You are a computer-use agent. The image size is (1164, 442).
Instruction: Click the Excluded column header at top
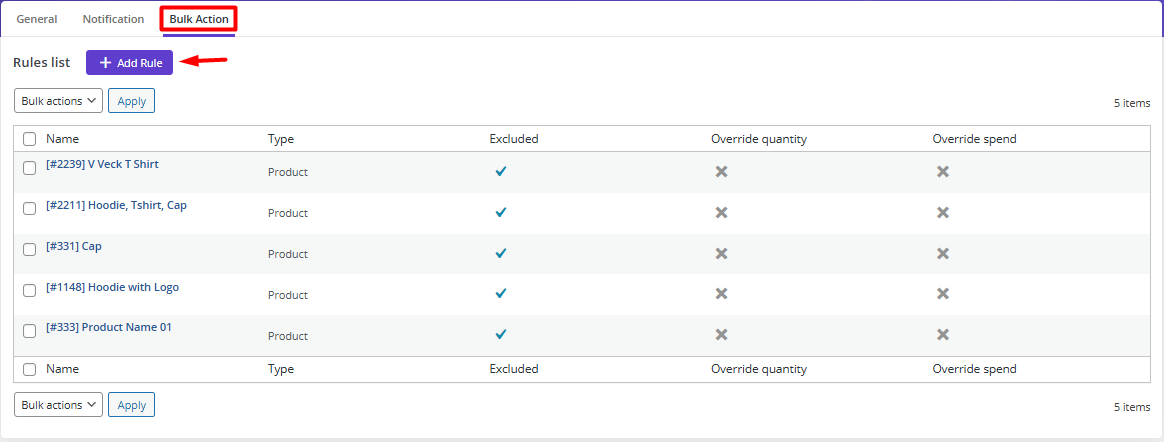point(514,139)
